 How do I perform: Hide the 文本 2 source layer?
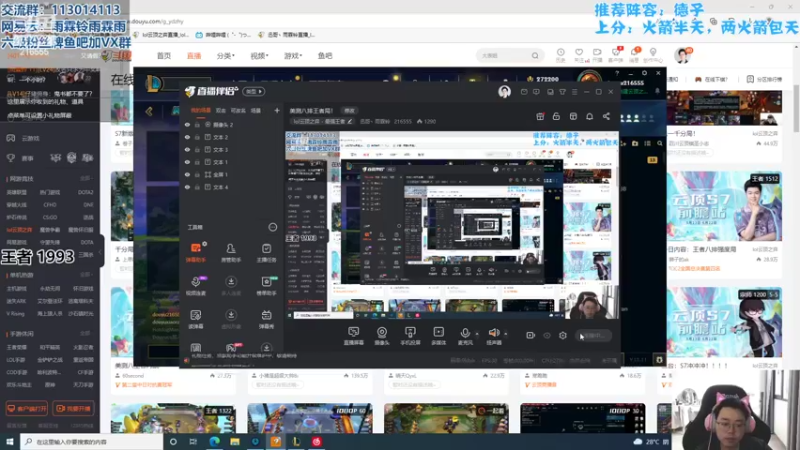[187, 137]
